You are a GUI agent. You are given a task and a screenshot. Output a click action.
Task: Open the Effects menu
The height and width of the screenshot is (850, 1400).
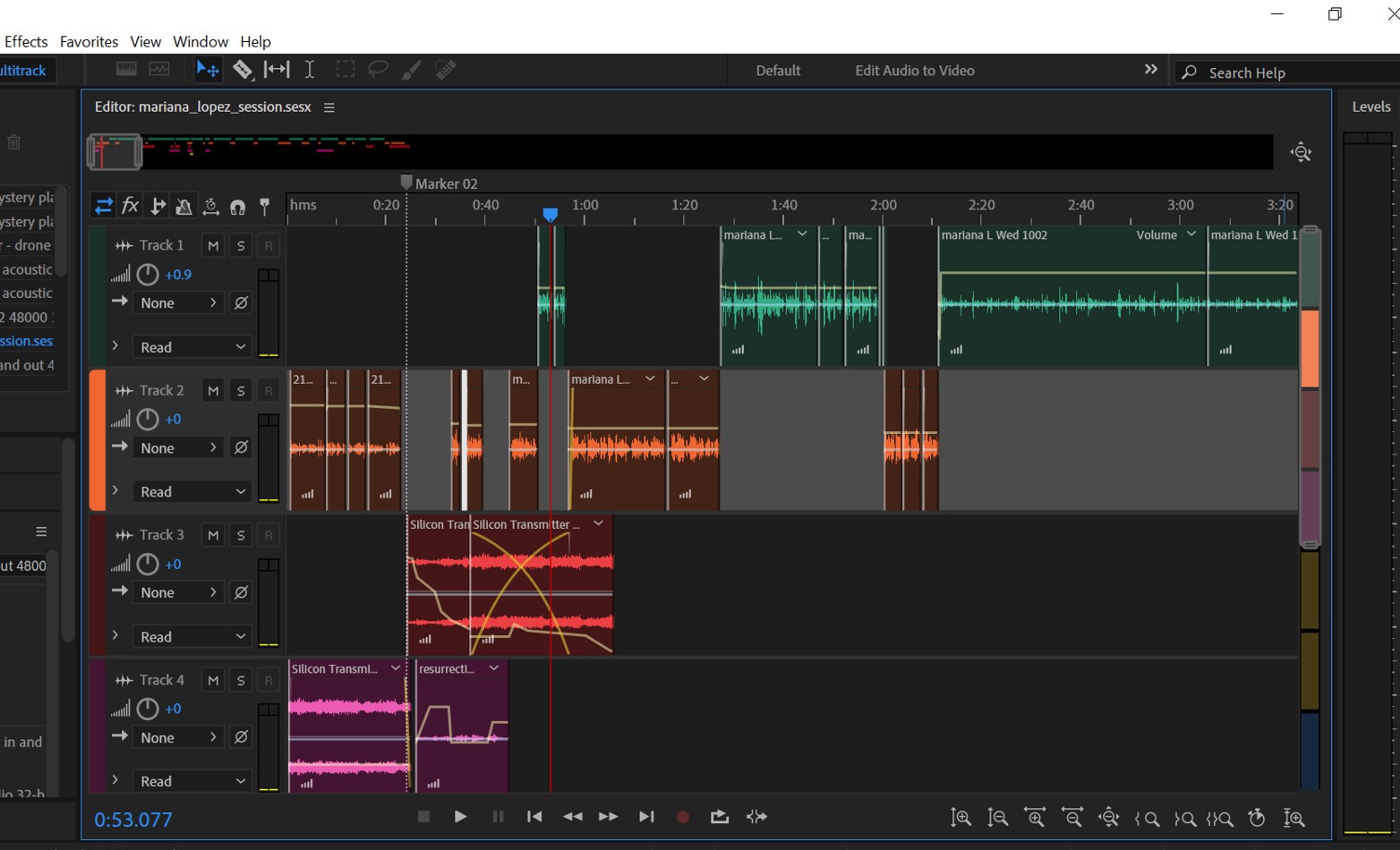point(26,41)
